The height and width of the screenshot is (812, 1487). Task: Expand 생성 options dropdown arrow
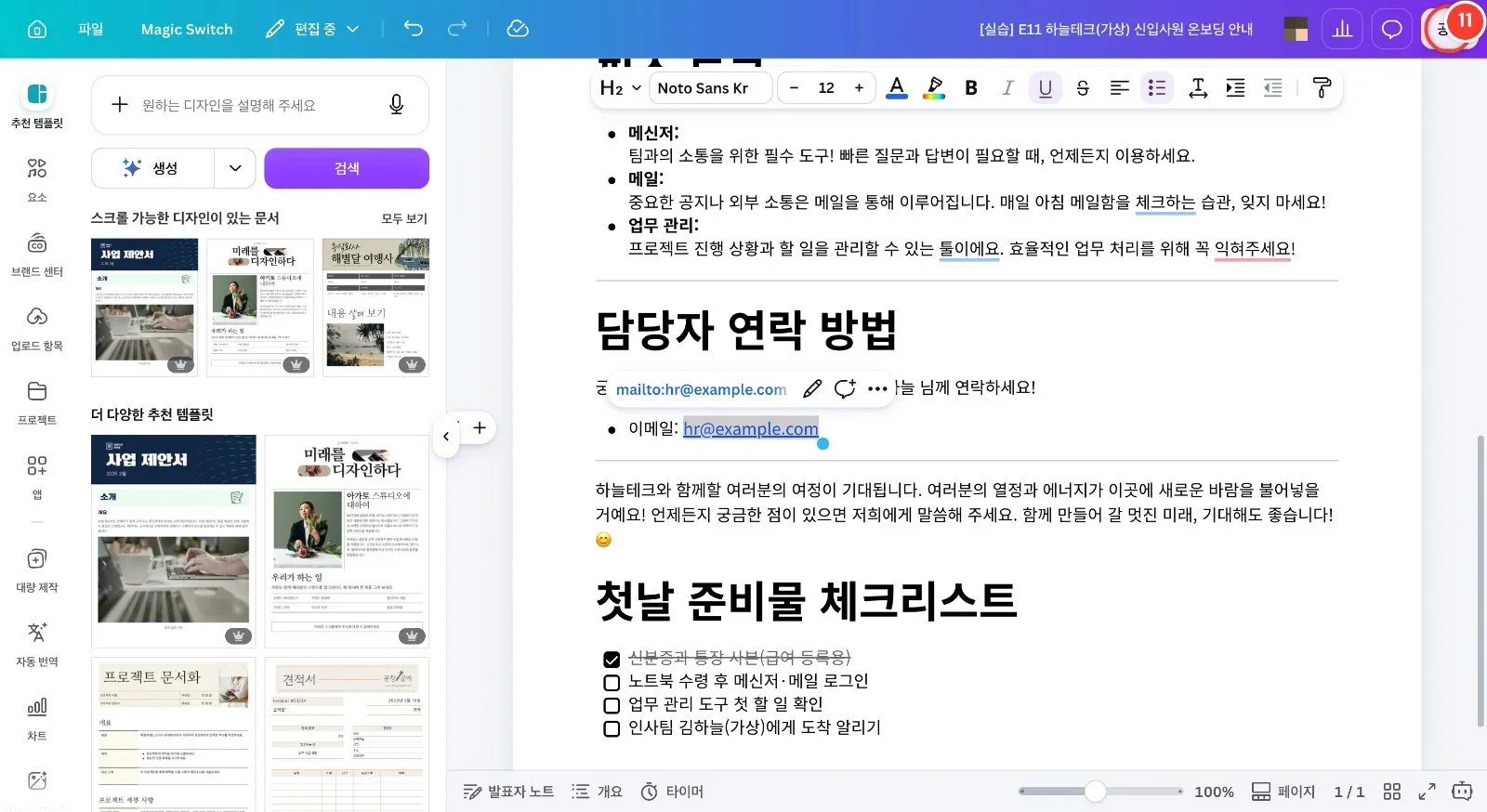click(235, 168)
